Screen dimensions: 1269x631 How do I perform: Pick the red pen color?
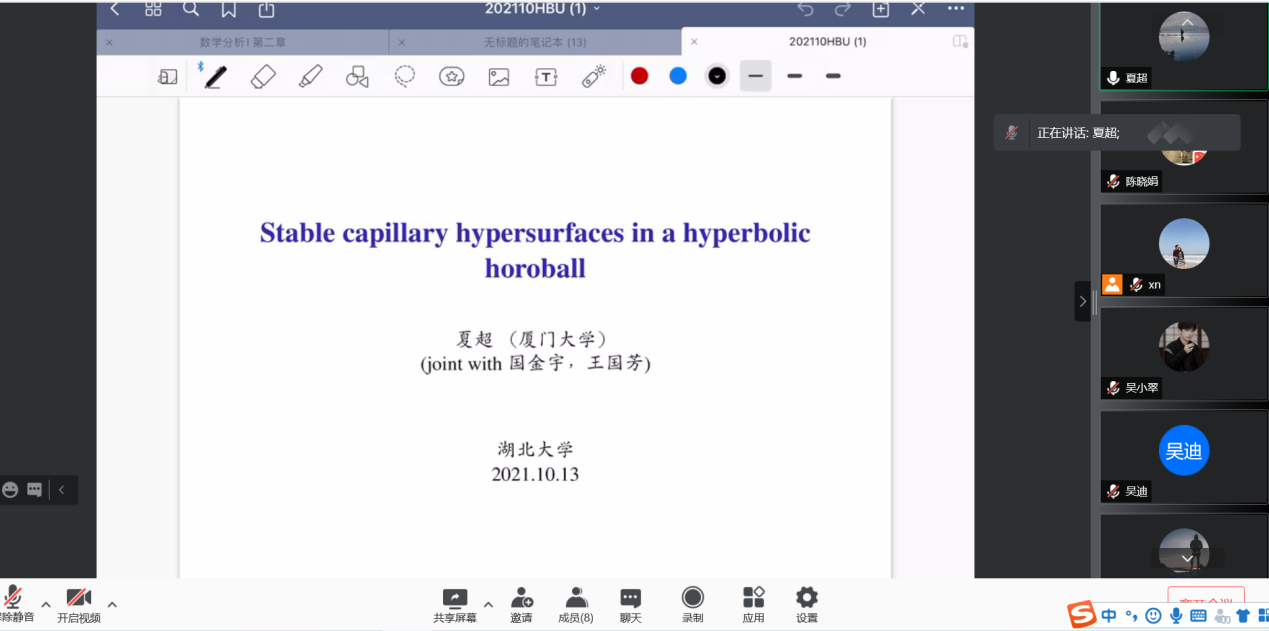click(x=640, y=76)
